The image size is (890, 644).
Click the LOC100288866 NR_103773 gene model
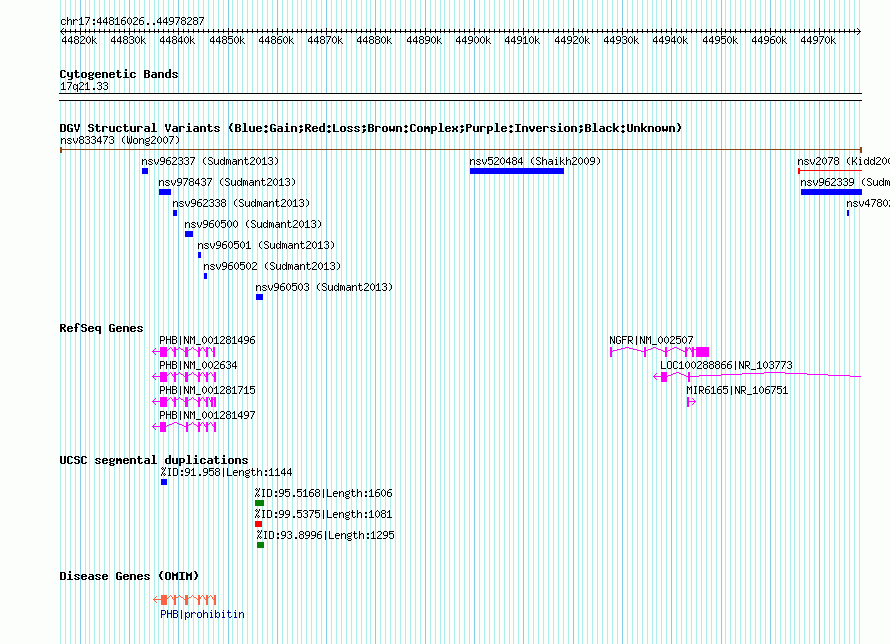pos(757,376)
